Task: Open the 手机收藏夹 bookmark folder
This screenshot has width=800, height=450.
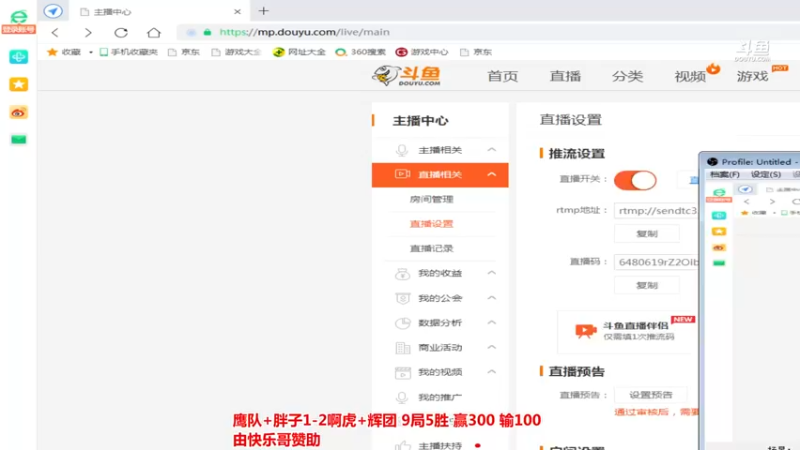Action: point(129,52)
